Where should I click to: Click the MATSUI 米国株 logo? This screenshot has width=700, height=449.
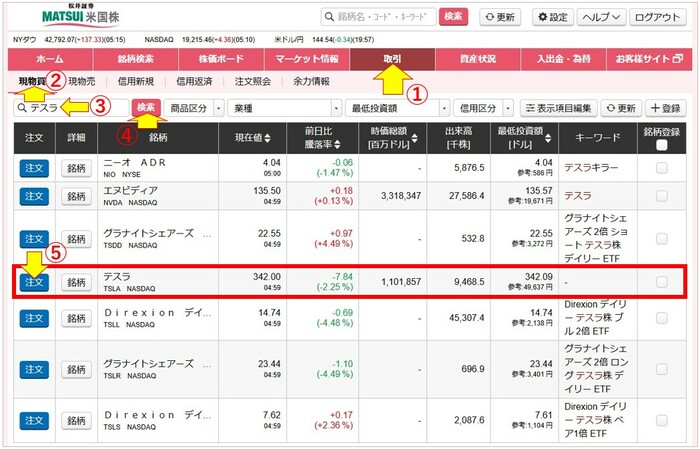[x=80, y=15]
